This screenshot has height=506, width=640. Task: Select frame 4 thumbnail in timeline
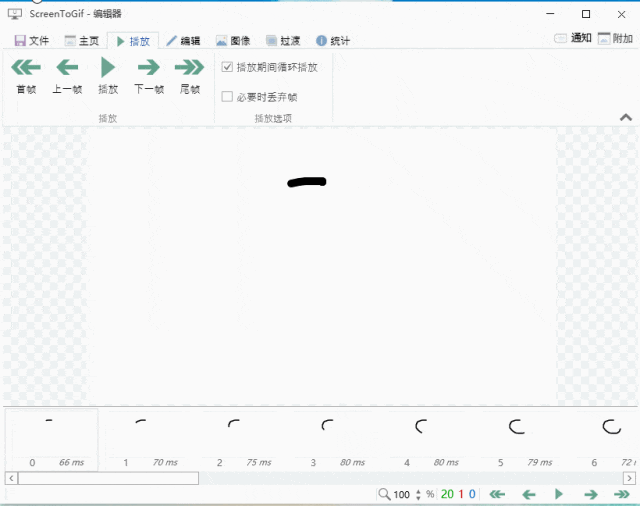click(426, 439)
